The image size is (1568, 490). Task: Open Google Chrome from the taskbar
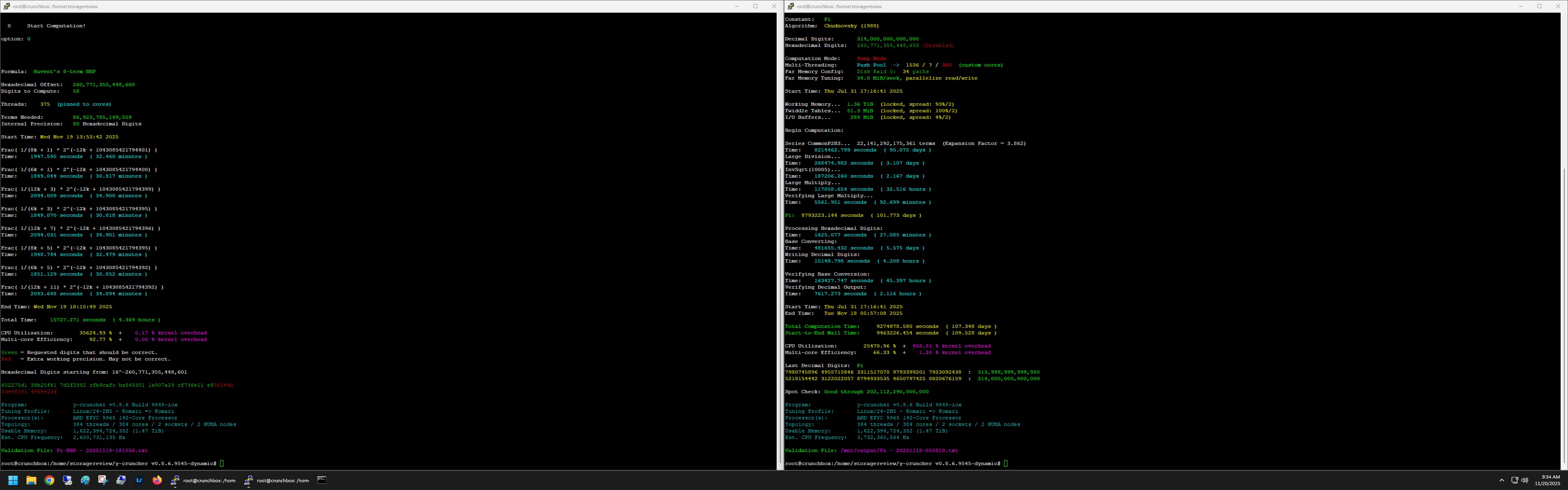tap(49, 480)
